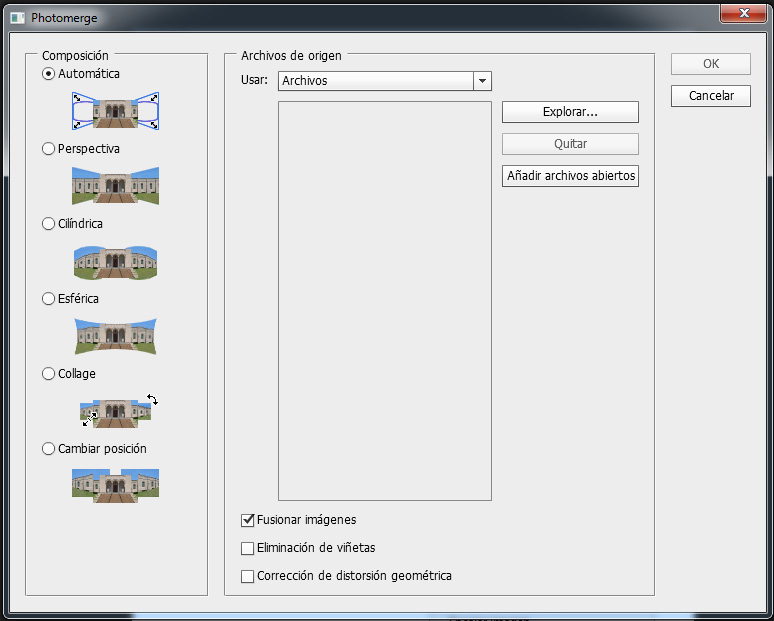The image size is (774, 621).
Task: Click the Cancelar button
Action: (x=710, y=96)
